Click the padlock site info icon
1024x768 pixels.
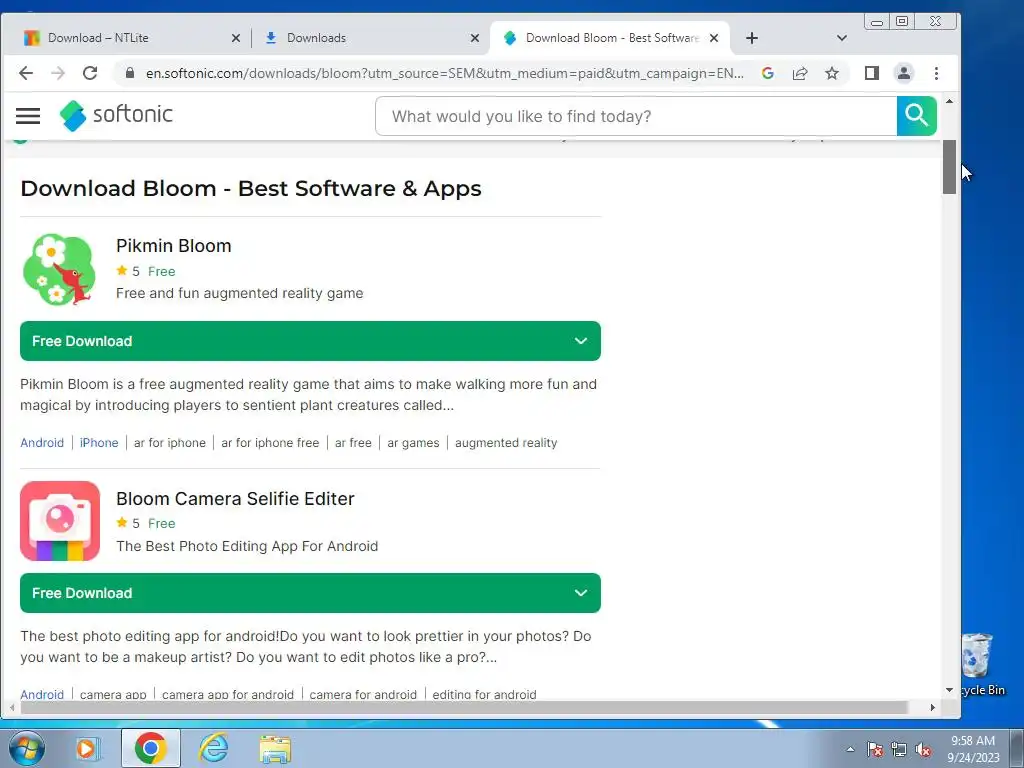pos(130,73)
